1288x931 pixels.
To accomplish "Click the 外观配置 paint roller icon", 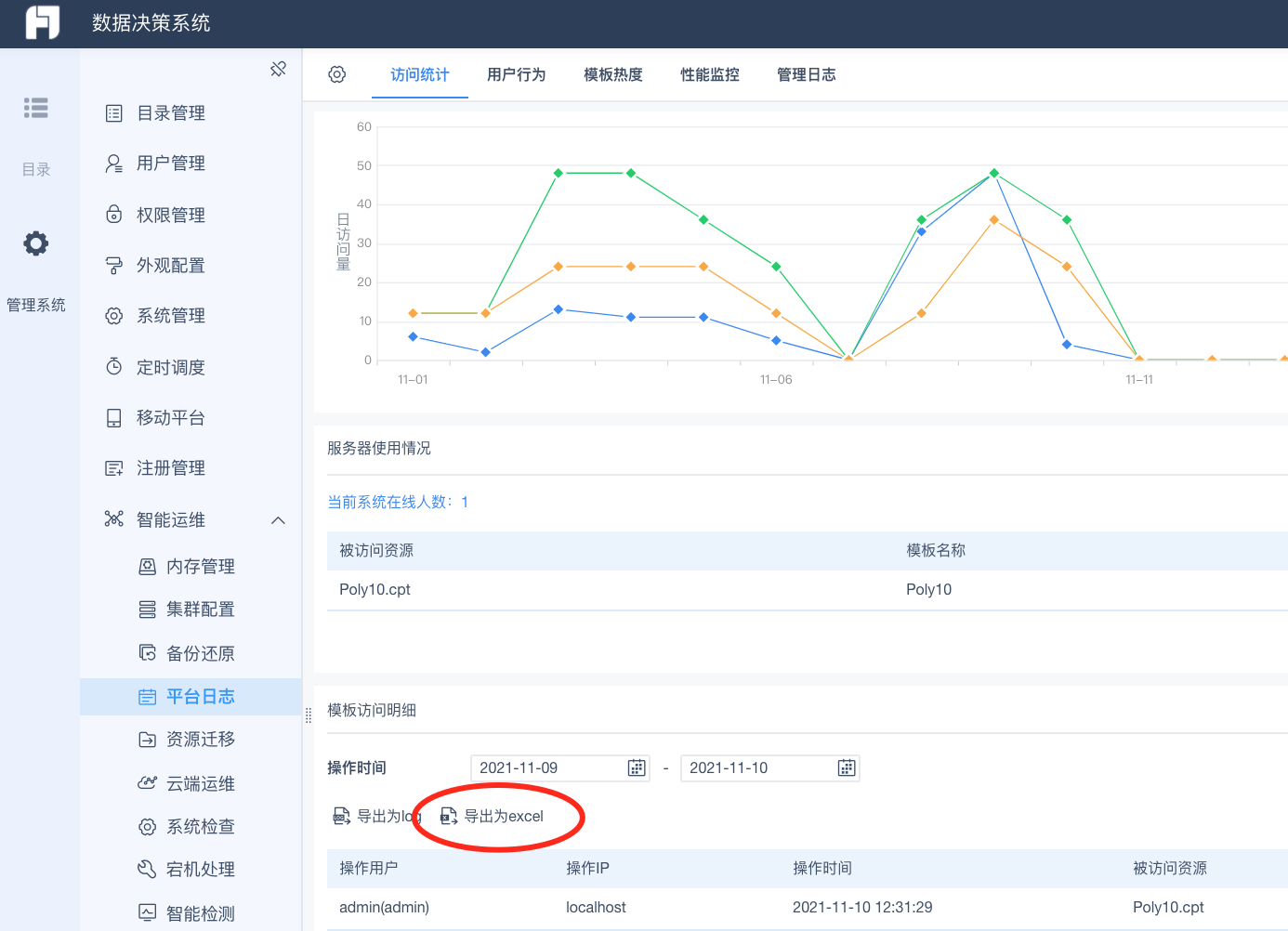I will click(114, 266).
